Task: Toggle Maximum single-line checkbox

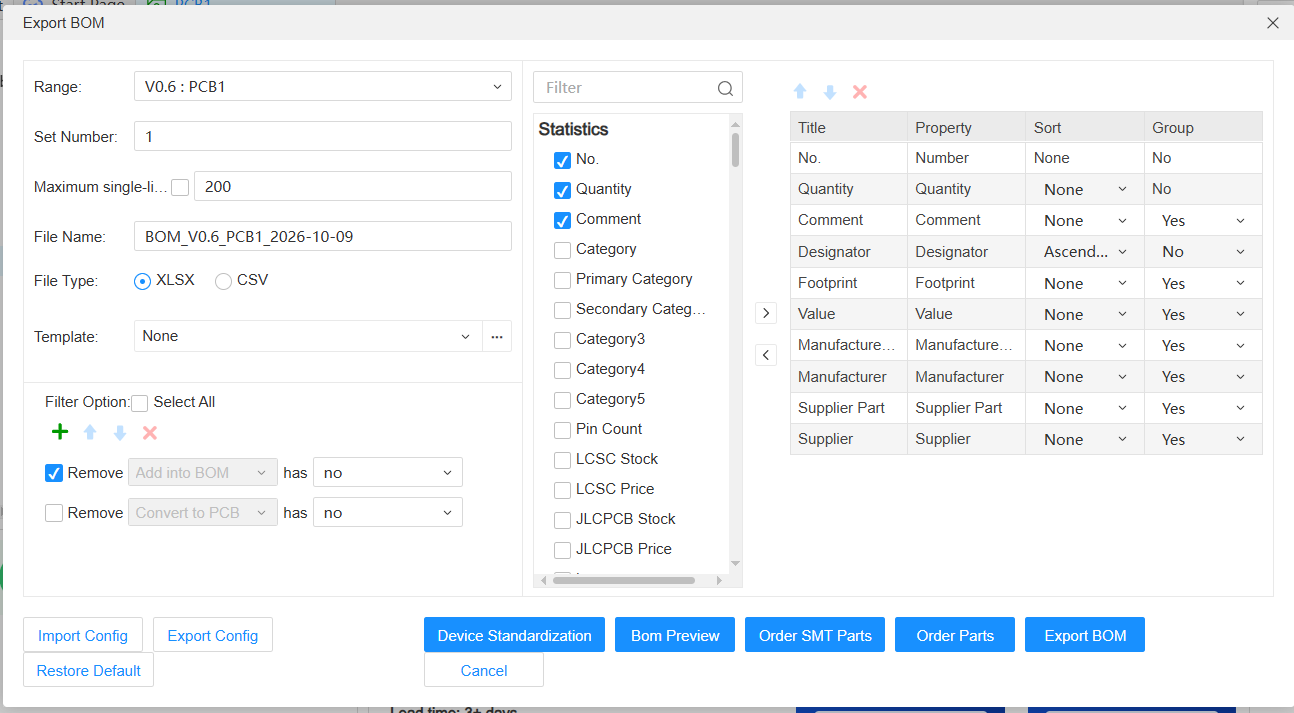Action: click(x=180, y=187)
